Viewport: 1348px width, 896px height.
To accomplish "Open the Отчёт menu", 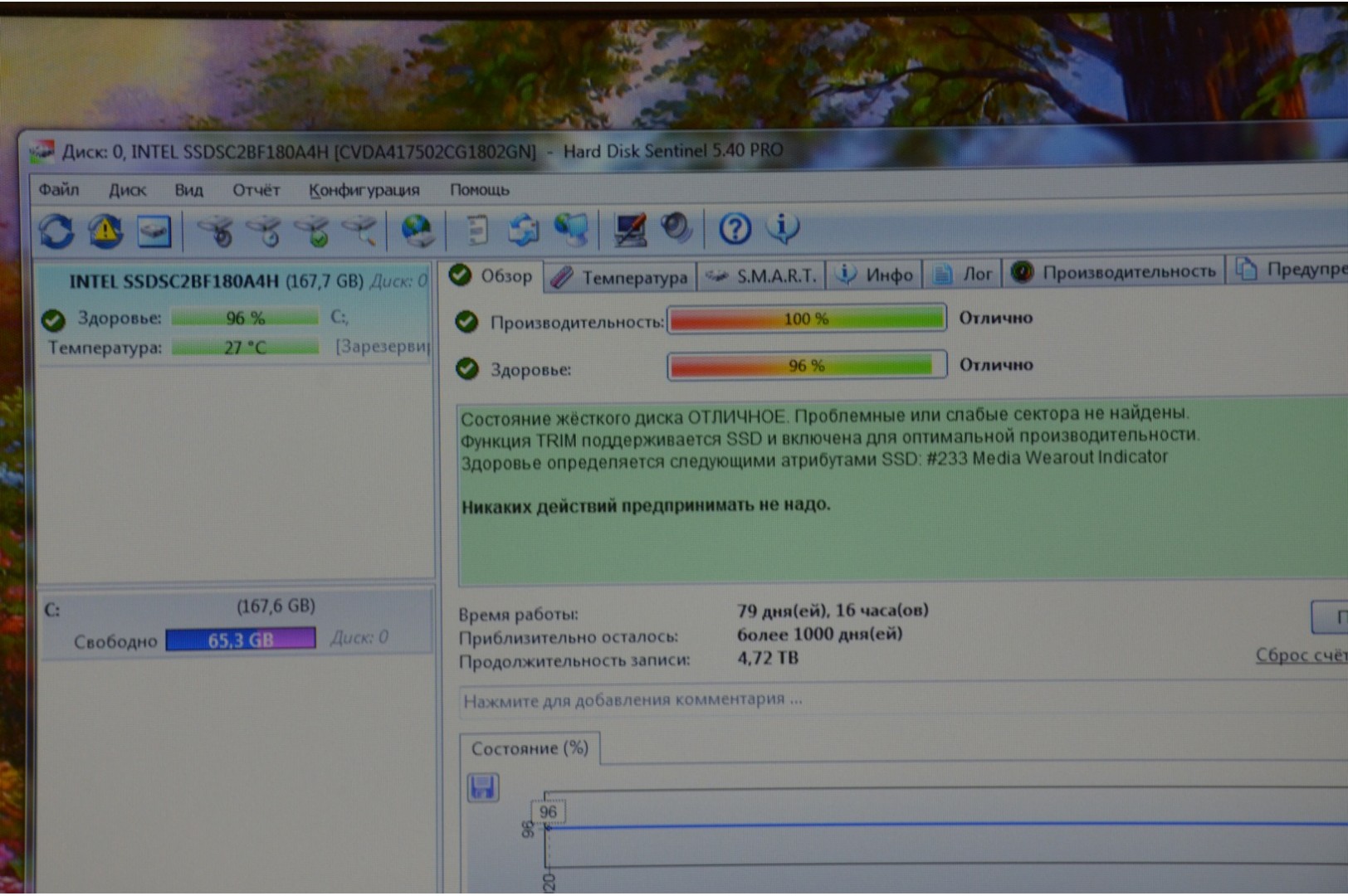I will [256, 190].
